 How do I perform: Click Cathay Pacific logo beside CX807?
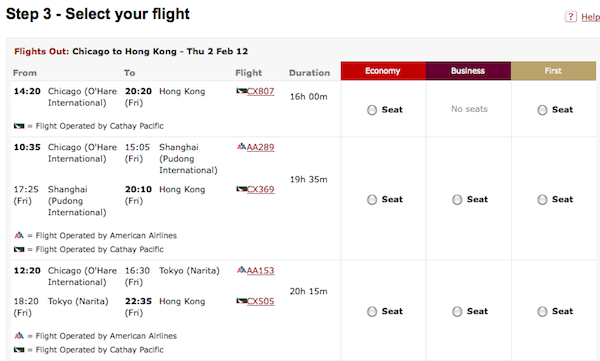241,91
